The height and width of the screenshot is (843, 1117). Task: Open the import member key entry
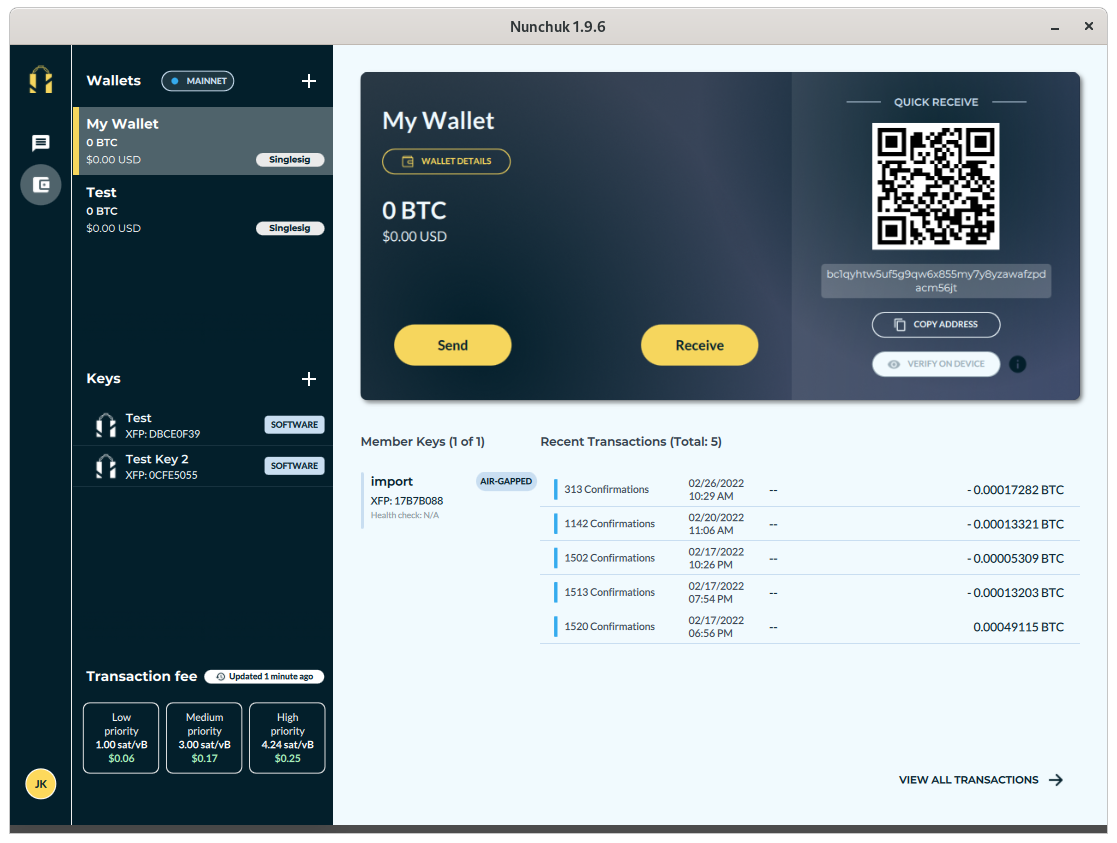449,498
